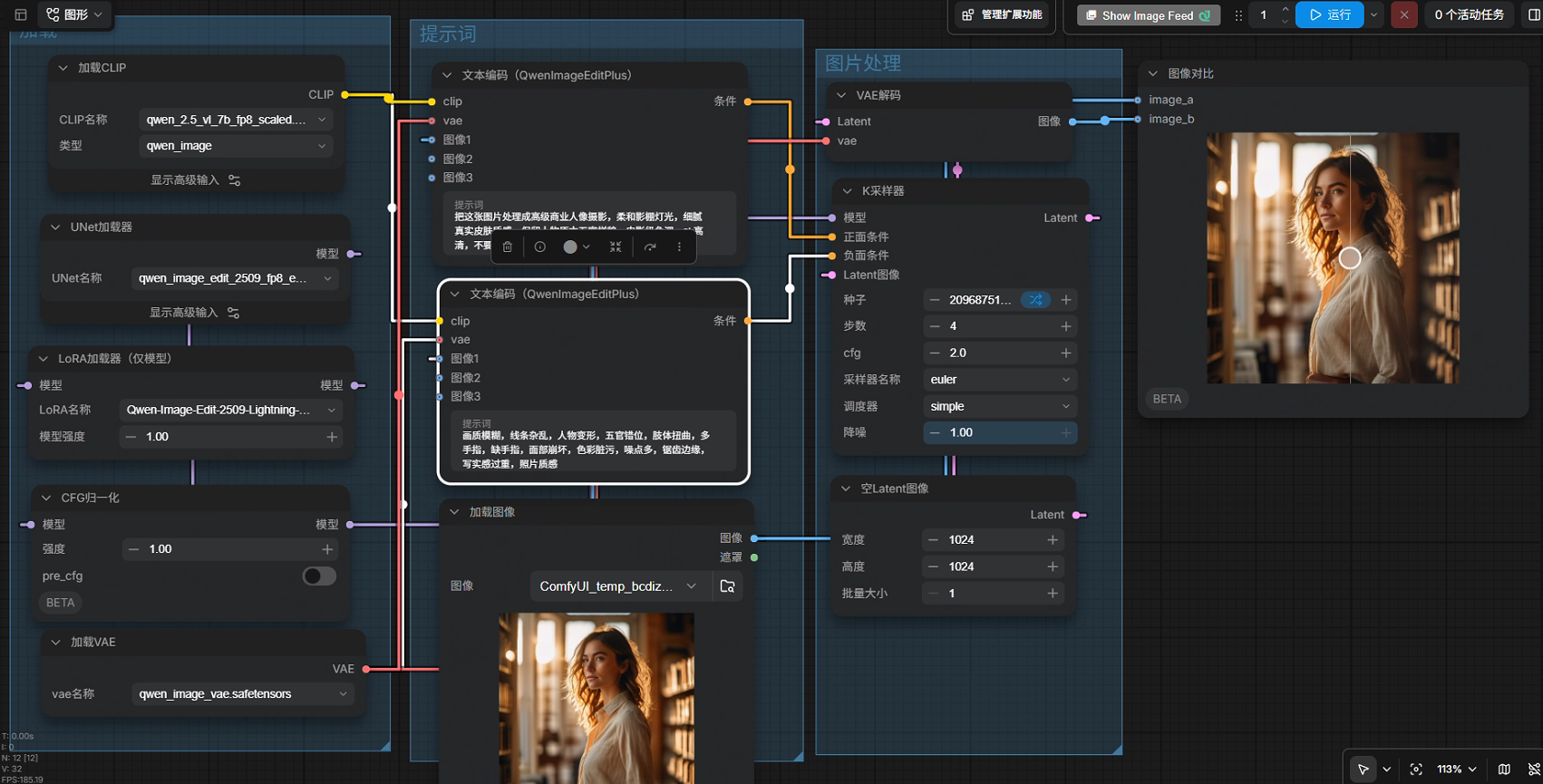Viewport: 1543px width, 784px height.
Task: Click the fit view focus icon
Action: (x=1416, y=769)
